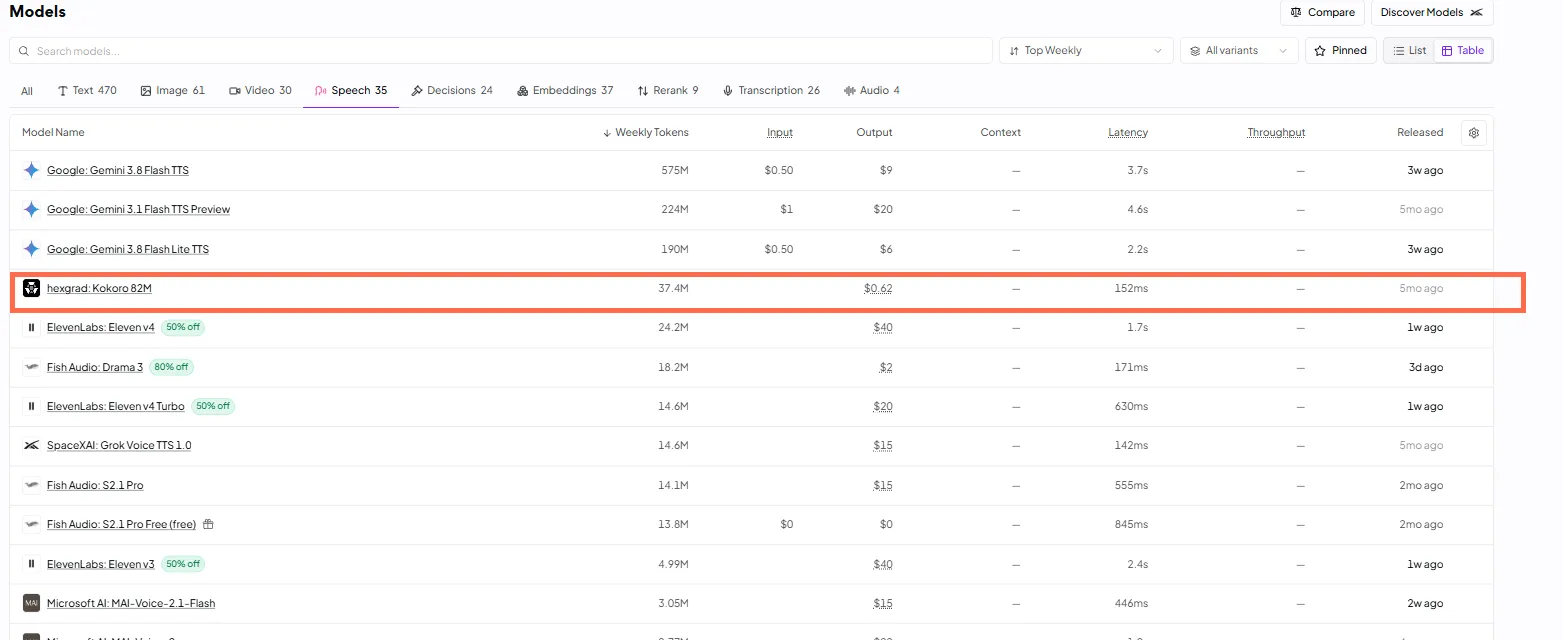Click the ElevenLabs Eleven v4 logo icon
The width and height of the screenshot is (1563, 640).
[31, 327]
